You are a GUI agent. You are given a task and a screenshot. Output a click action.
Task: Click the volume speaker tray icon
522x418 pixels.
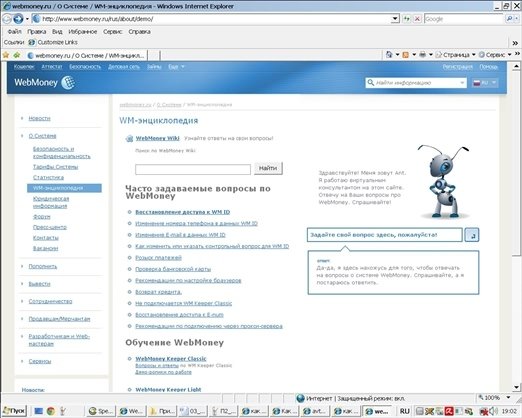tap(493, 411)
